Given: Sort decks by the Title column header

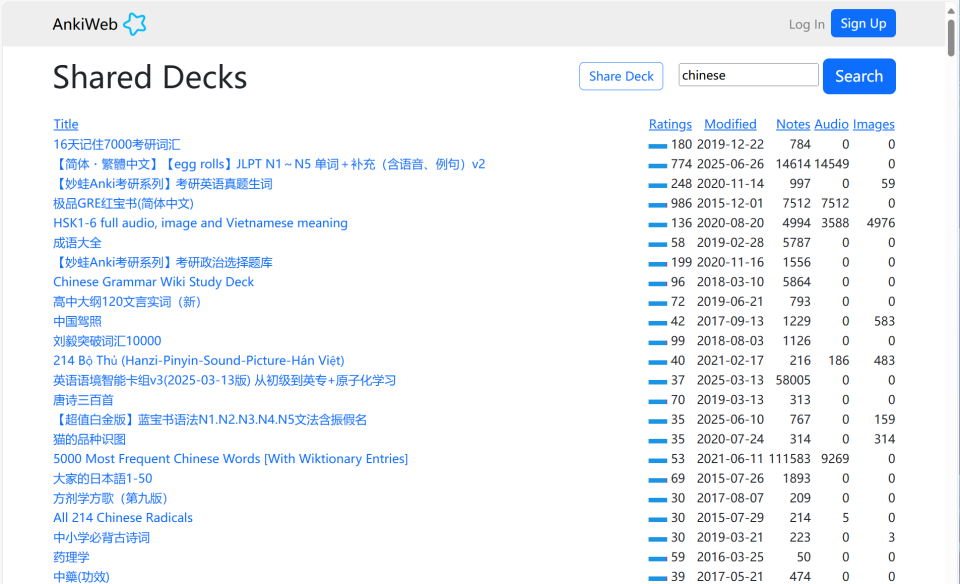Looking at the screenshot, I should [x=66, y=124].
